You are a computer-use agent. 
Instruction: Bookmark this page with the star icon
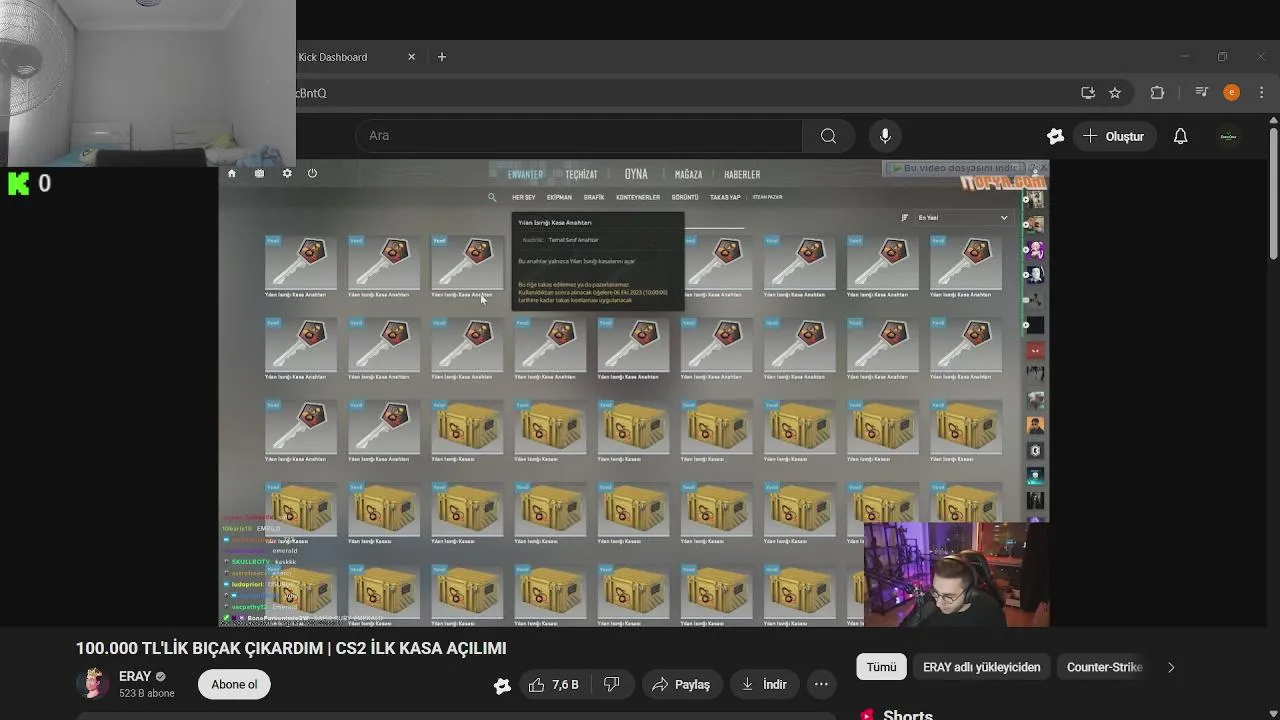coord(1115,93)
